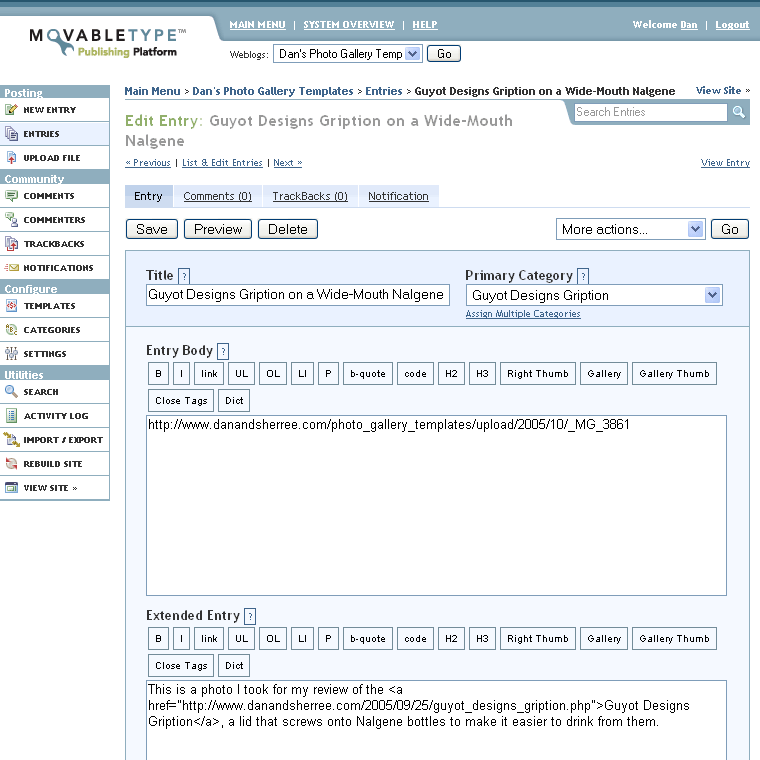The width and height of the screenshot is (760, 760).
Task: Click inside the Search Entries field
Action: click(x=650, y=112)
